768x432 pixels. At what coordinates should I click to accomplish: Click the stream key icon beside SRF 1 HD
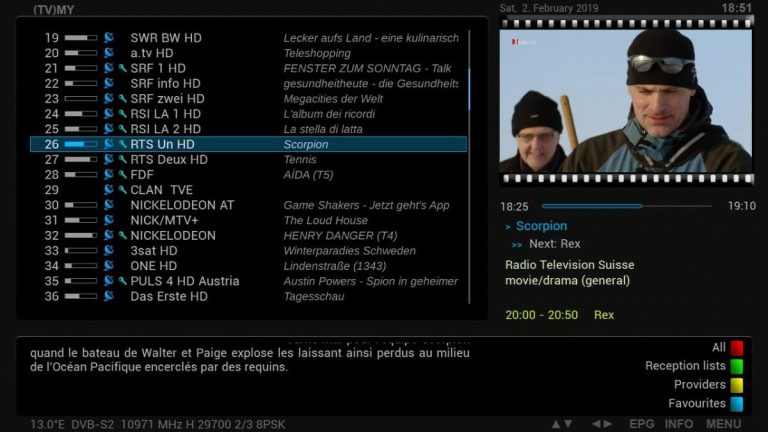pyautogui.click(x=122, y=68)
